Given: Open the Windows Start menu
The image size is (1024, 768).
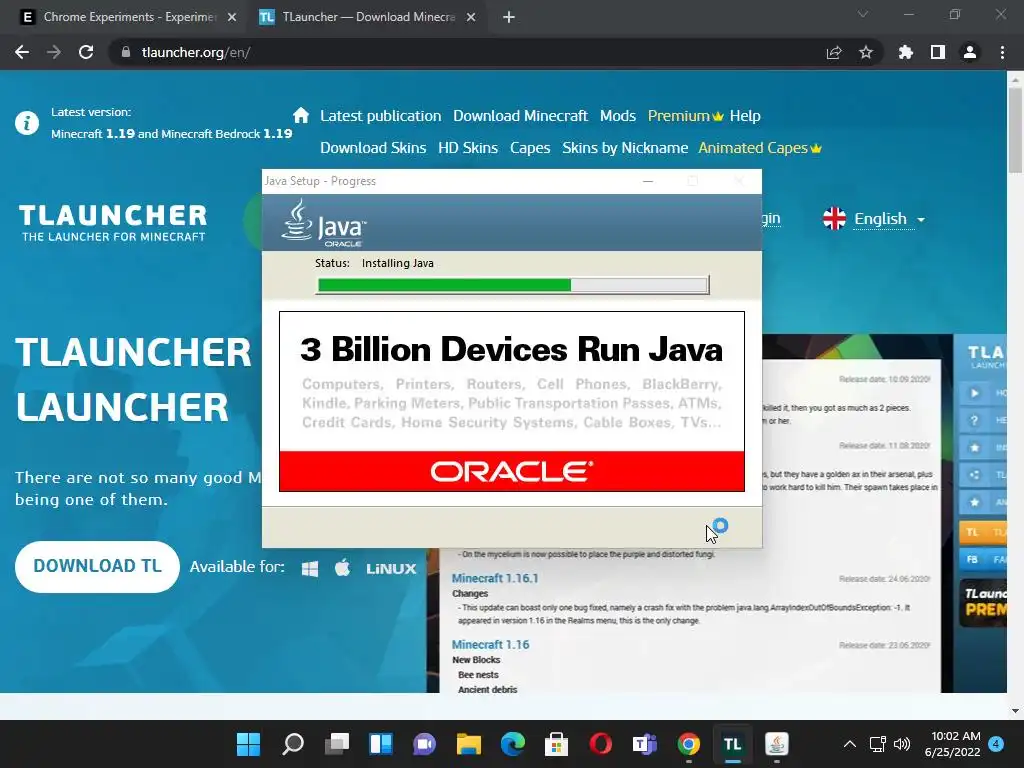Looking at the screenshot, I should [248, 744].
